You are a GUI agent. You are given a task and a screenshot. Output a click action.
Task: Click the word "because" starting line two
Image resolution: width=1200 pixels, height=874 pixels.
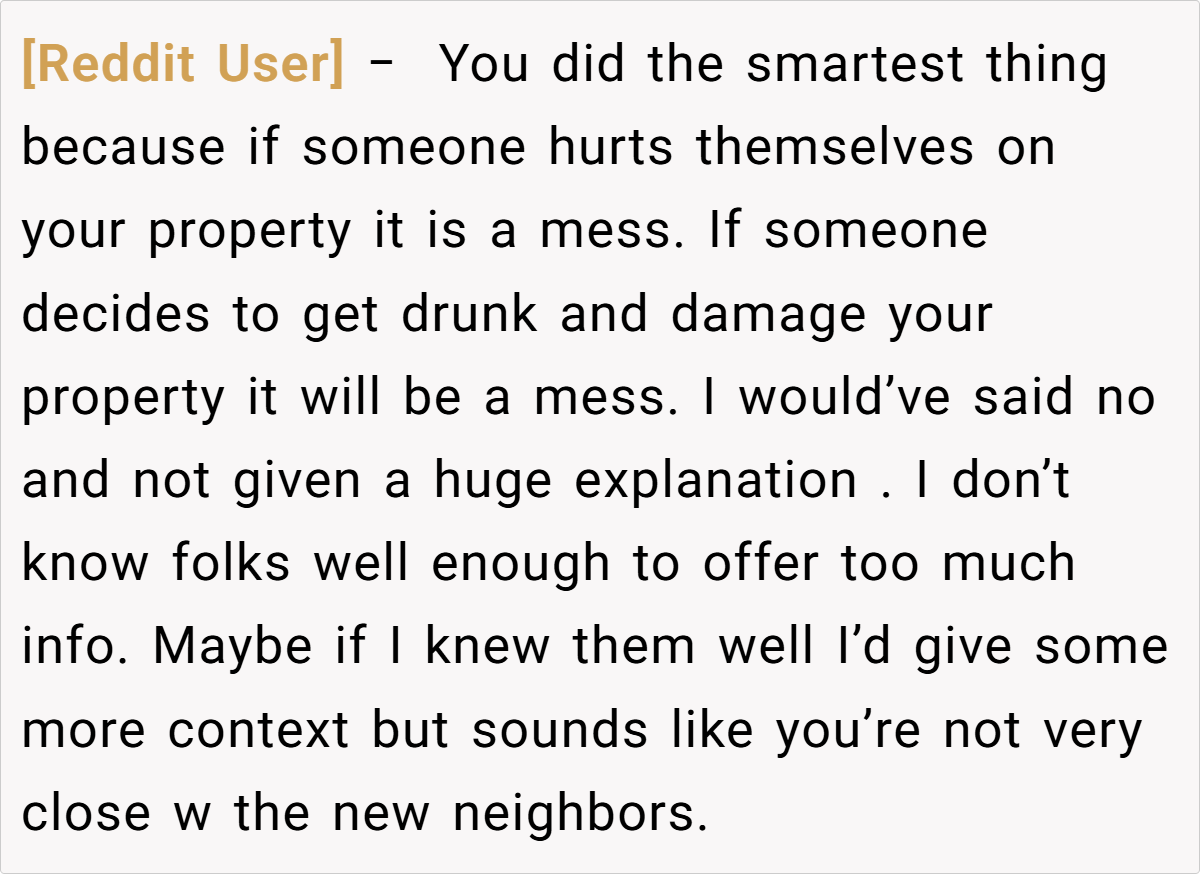tap(124, 149)
